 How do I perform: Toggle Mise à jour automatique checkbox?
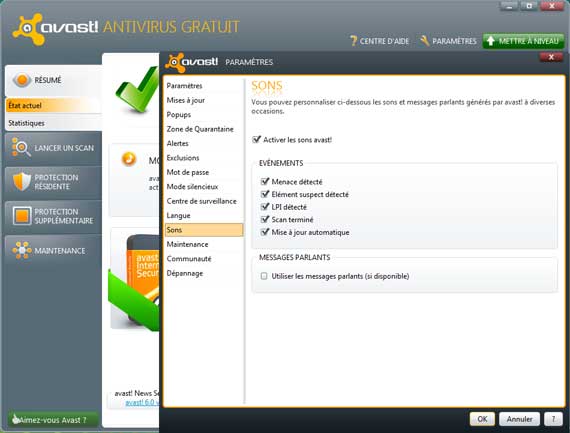point(265,232)
